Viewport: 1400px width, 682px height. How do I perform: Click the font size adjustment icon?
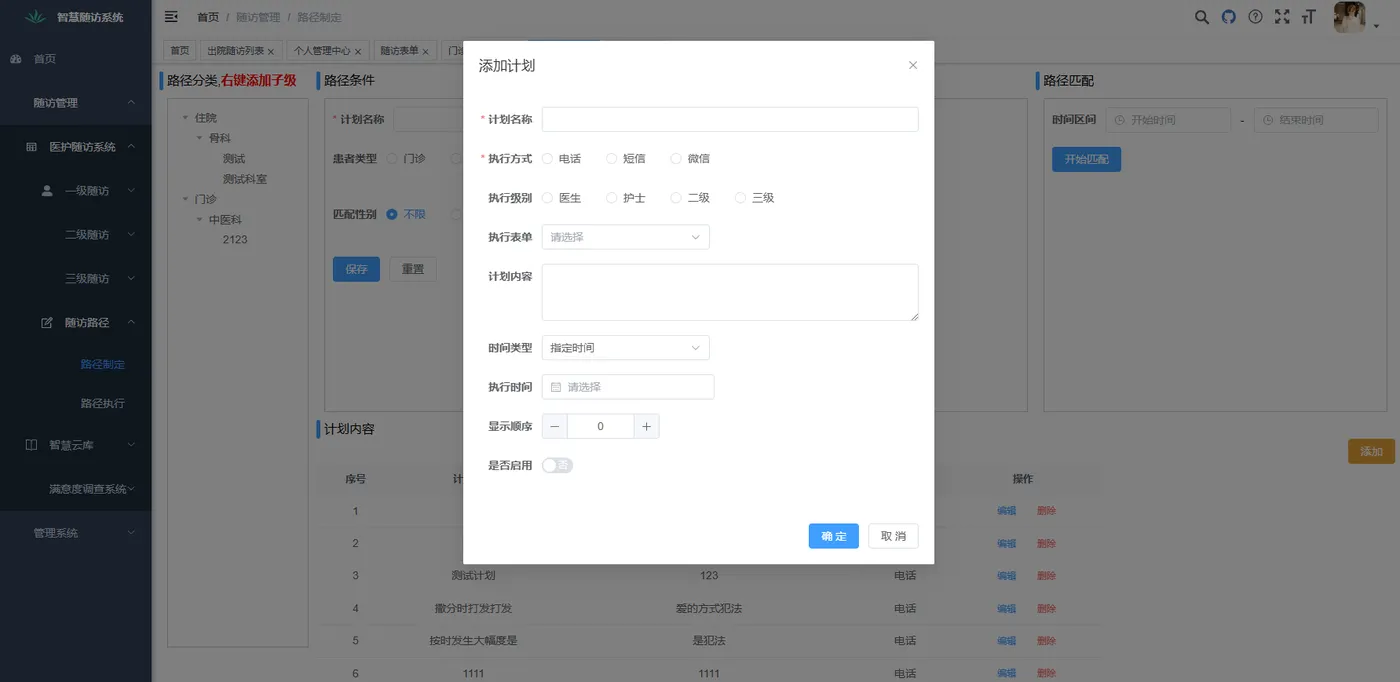click(1308, 17)
